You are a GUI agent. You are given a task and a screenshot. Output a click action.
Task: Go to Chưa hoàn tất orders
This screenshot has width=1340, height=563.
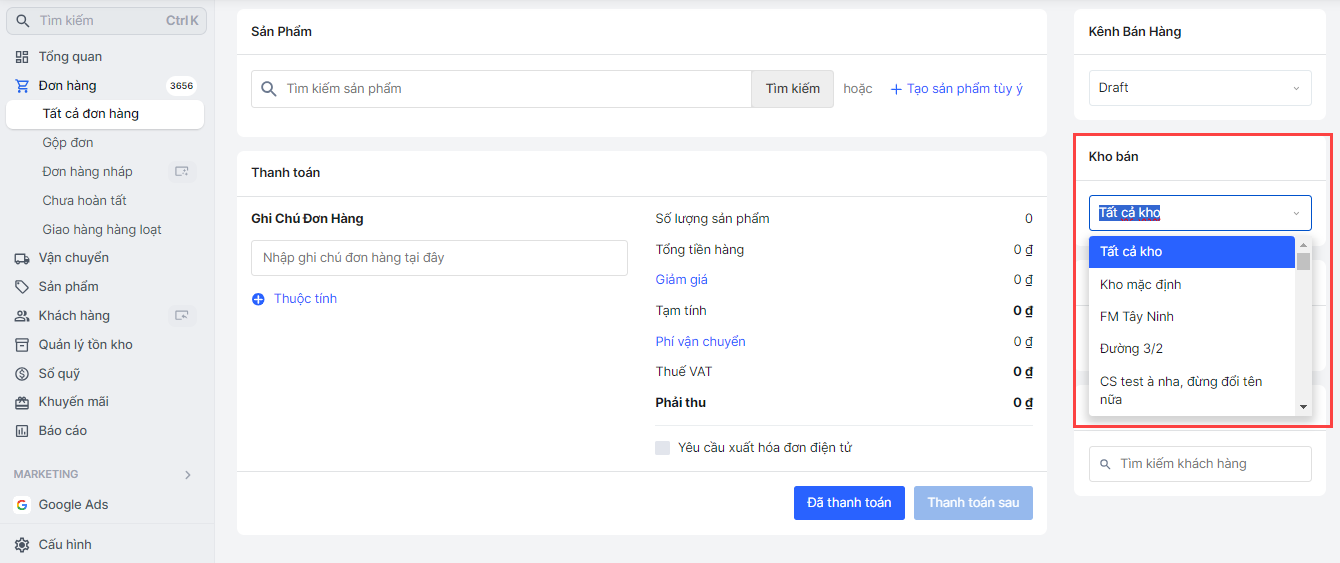click(x=84, y=201)
